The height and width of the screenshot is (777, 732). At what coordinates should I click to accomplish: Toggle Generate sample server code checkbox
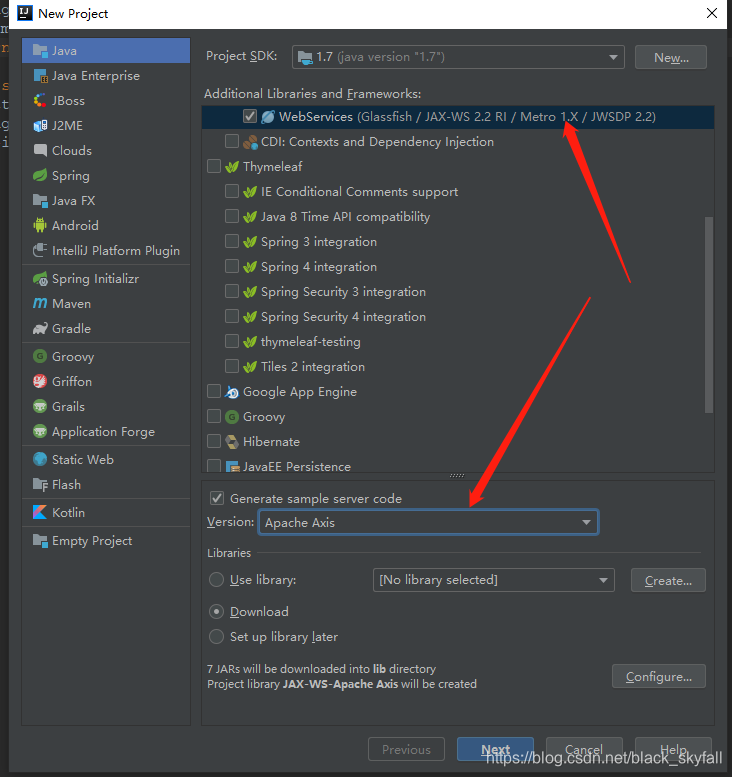[217, 498]
